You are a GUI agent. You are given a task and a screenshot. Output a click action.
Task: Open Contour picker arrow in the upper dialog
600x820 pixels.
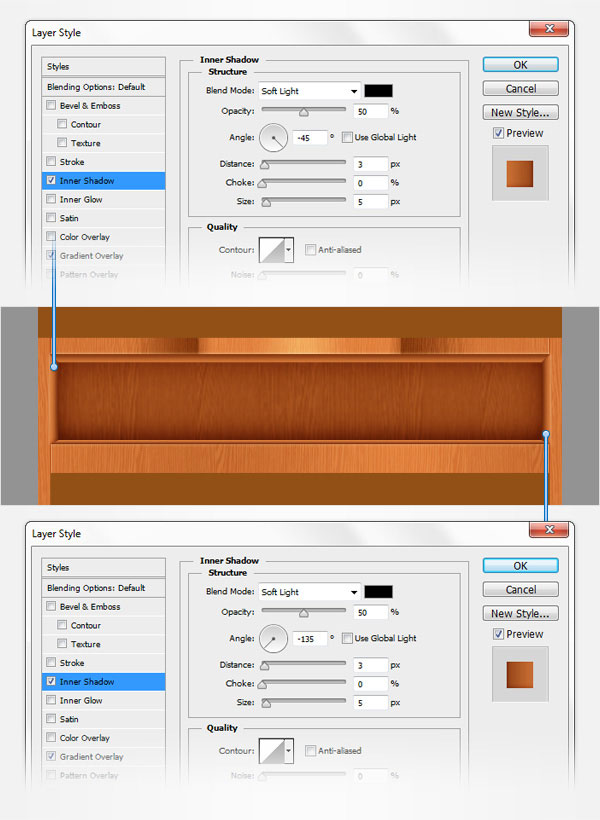(x=288, y=250)
